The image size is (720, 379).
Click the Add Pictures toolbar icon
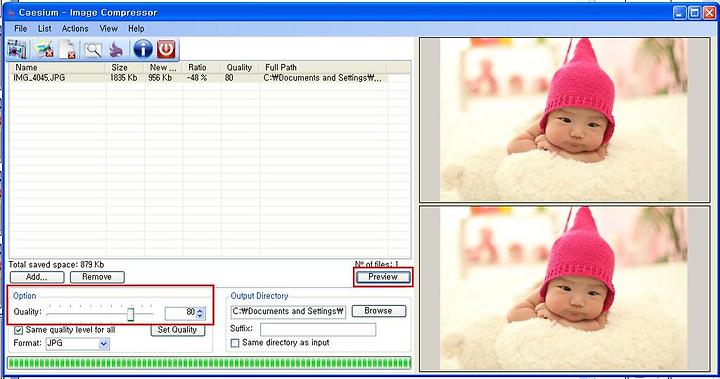click(x=17, y=49)
